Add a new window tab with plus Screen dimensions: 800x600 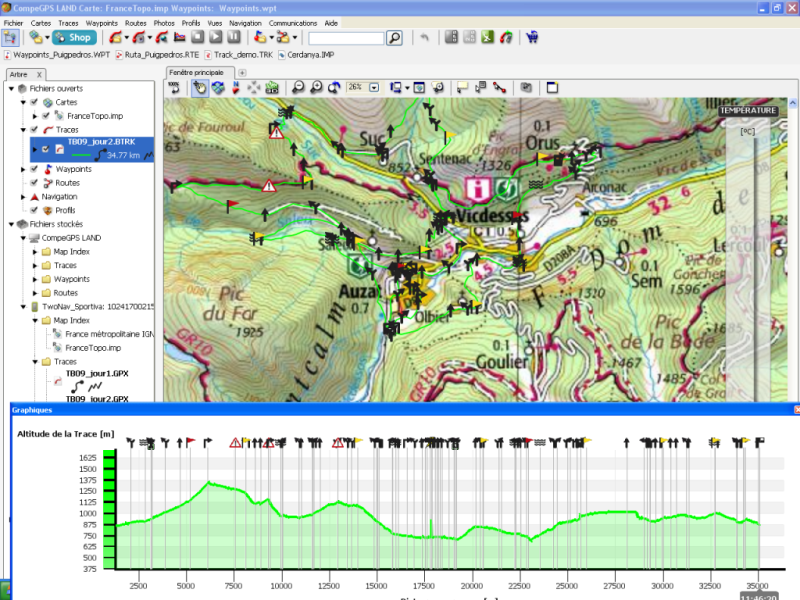[x=242, y=72]
